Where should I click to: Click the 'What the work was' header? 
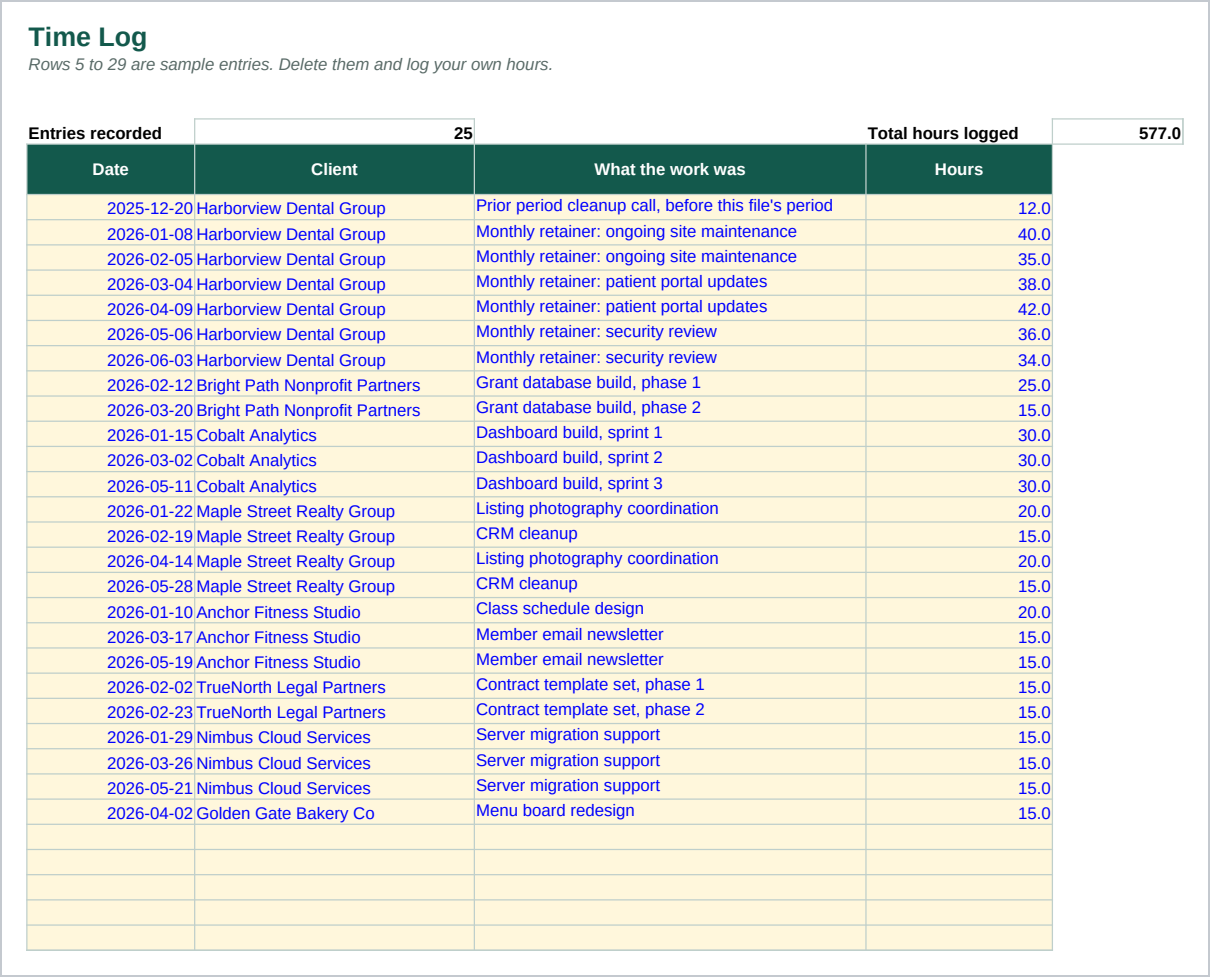point(670,169)
